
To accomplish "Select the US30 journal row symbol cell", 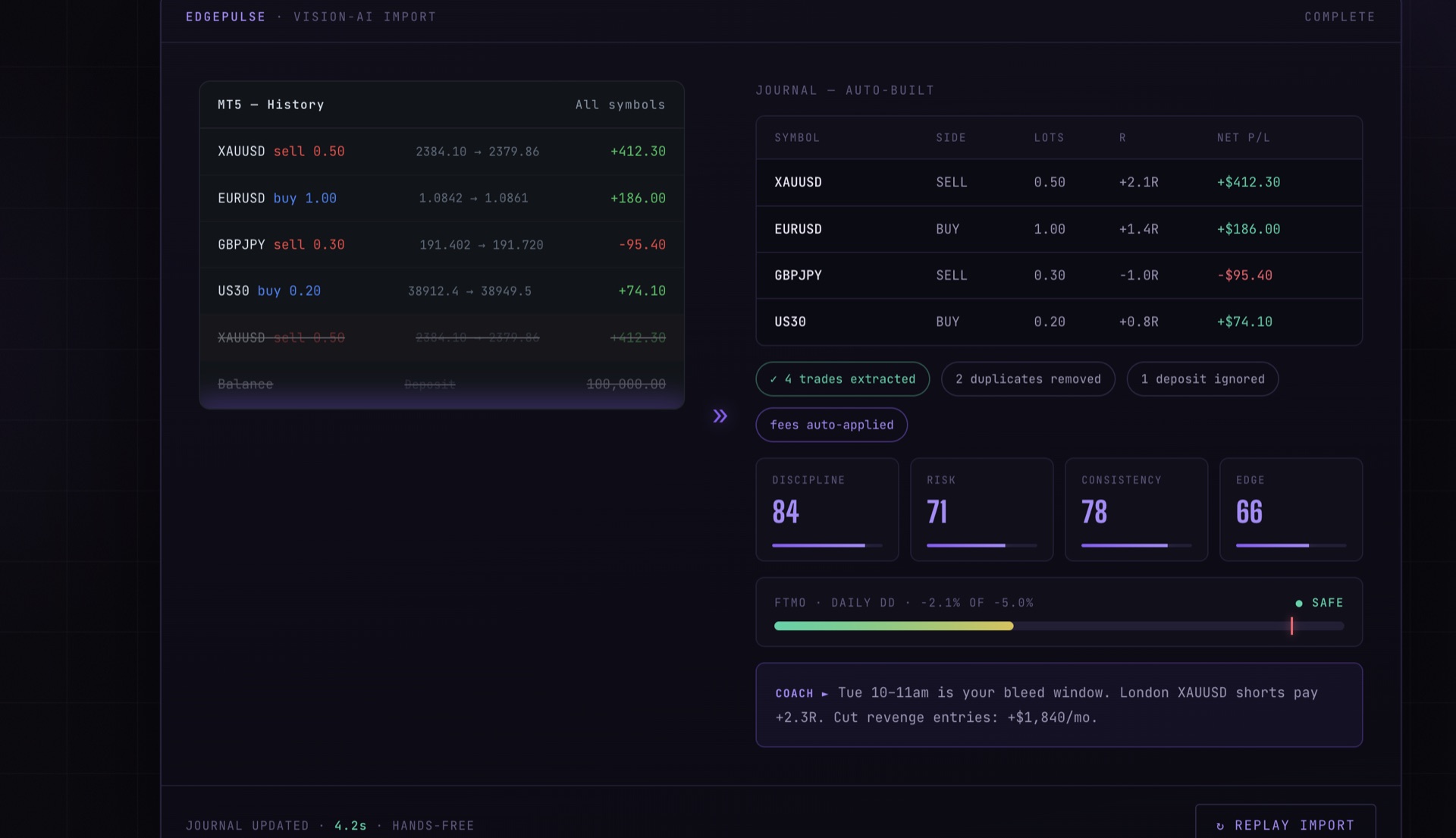I will (789, 322).
